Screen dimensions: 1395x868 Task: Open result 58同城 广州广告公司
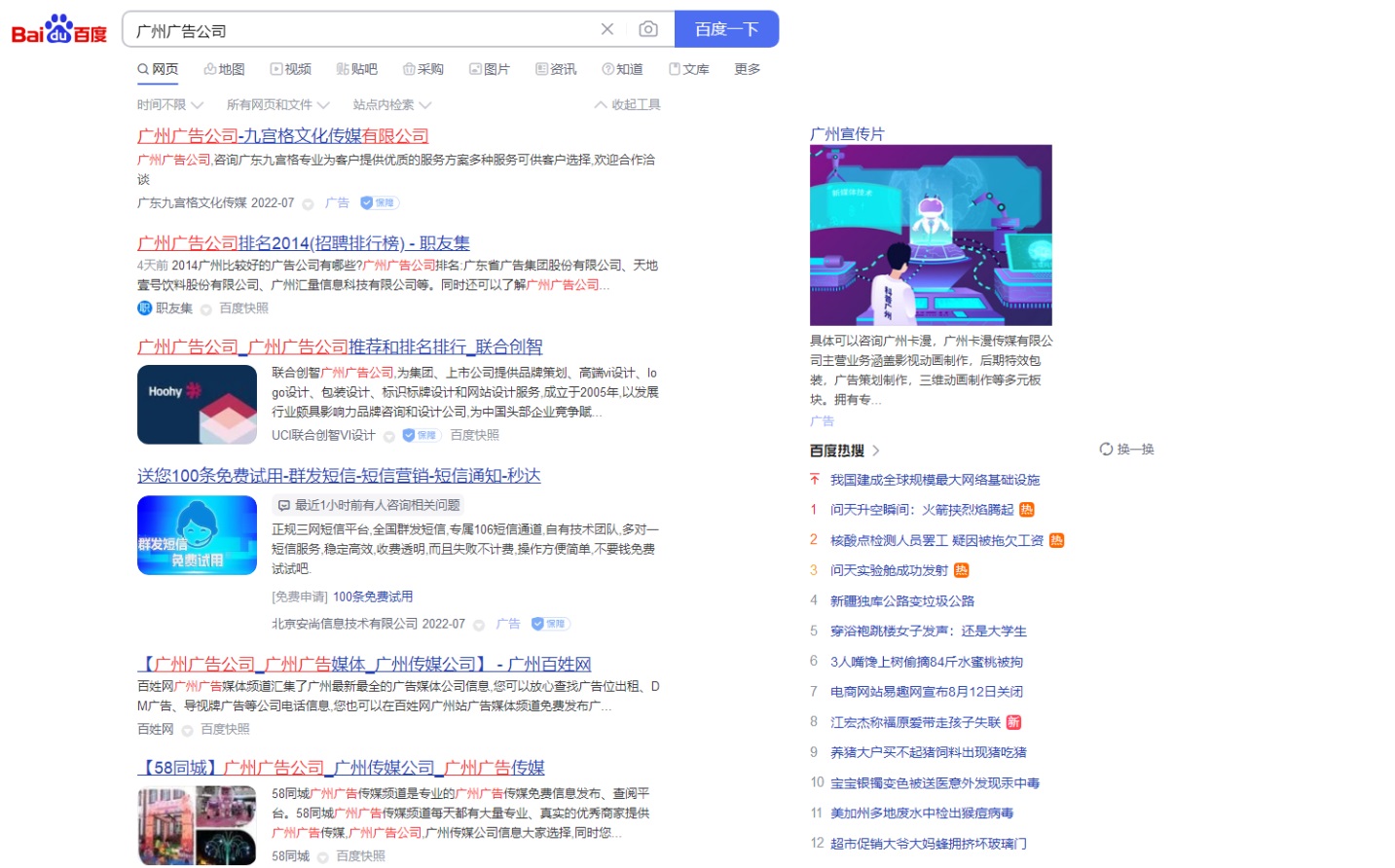pos(341,769)
